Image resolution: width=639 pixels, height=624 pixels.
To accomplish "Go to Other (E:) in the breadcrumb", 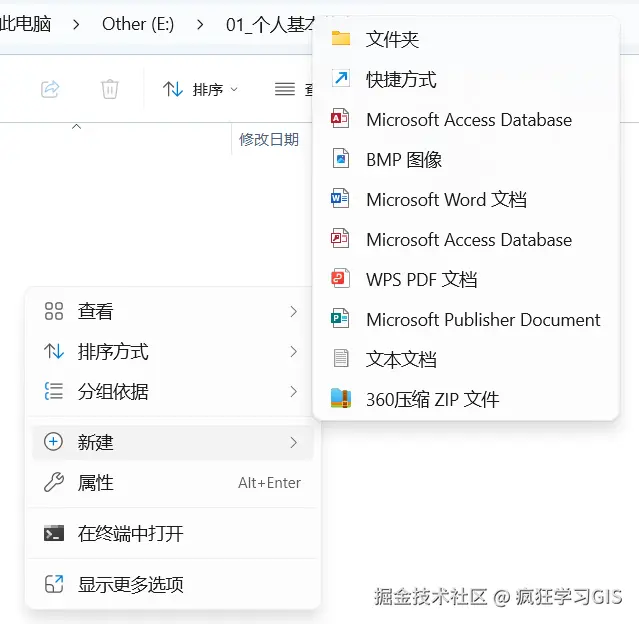I will pyautogui.click(x=138, y=24).
